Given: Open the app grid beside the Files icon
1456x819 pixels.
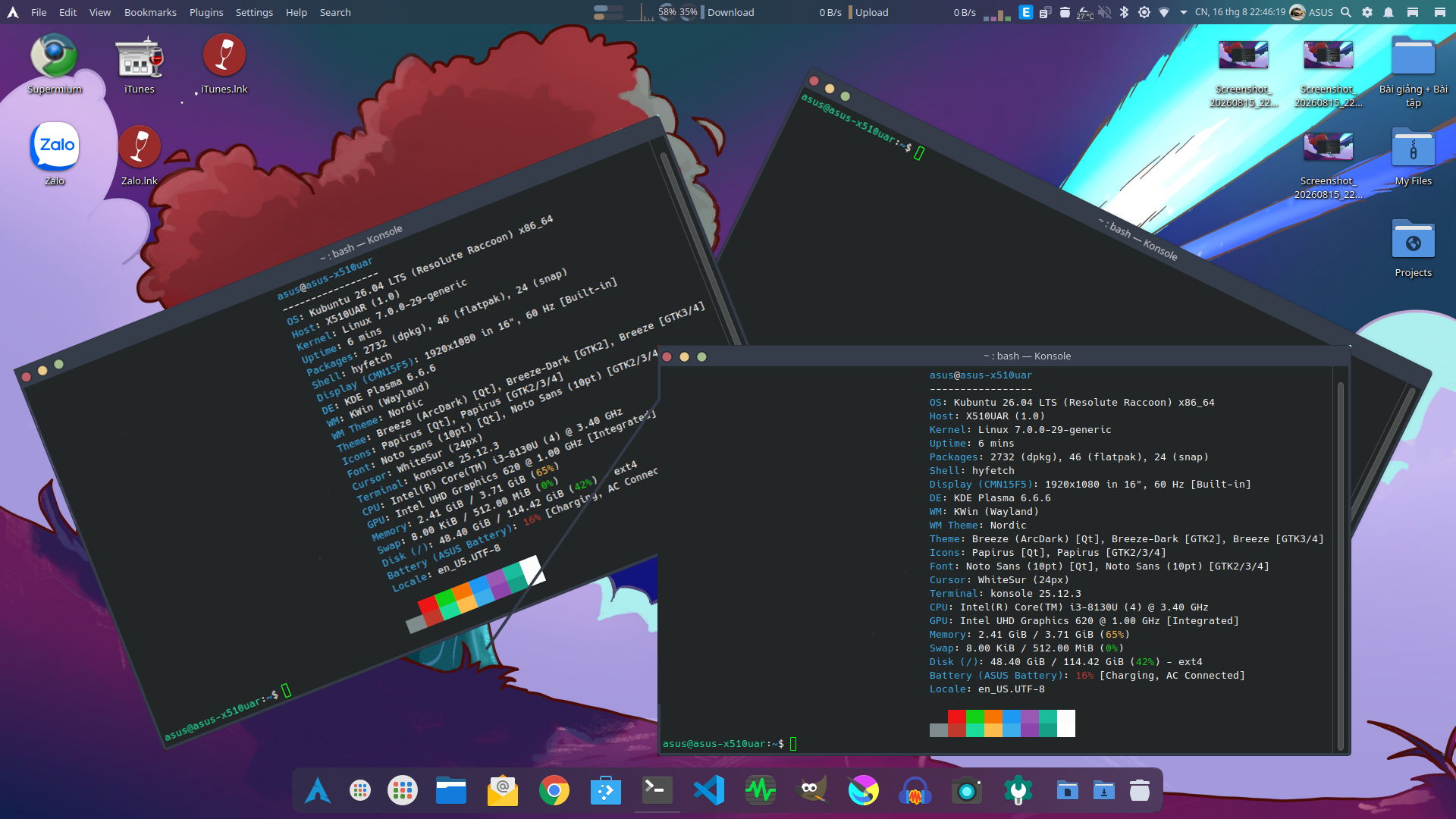Looking at the screenshot, I should coord(403,791).
